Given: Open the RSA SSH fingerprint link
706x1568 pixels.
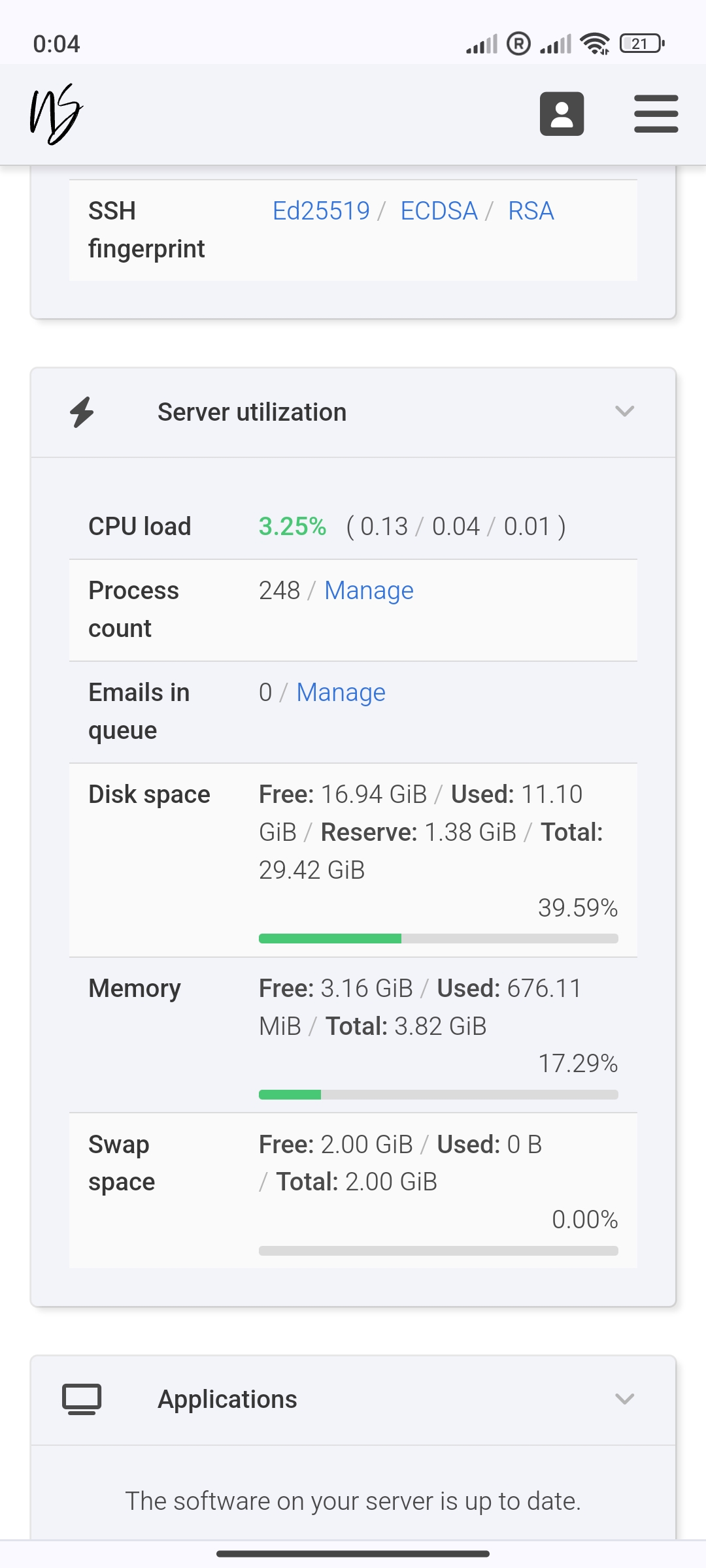Looking at the screenshot, I should tap(531, 211).
